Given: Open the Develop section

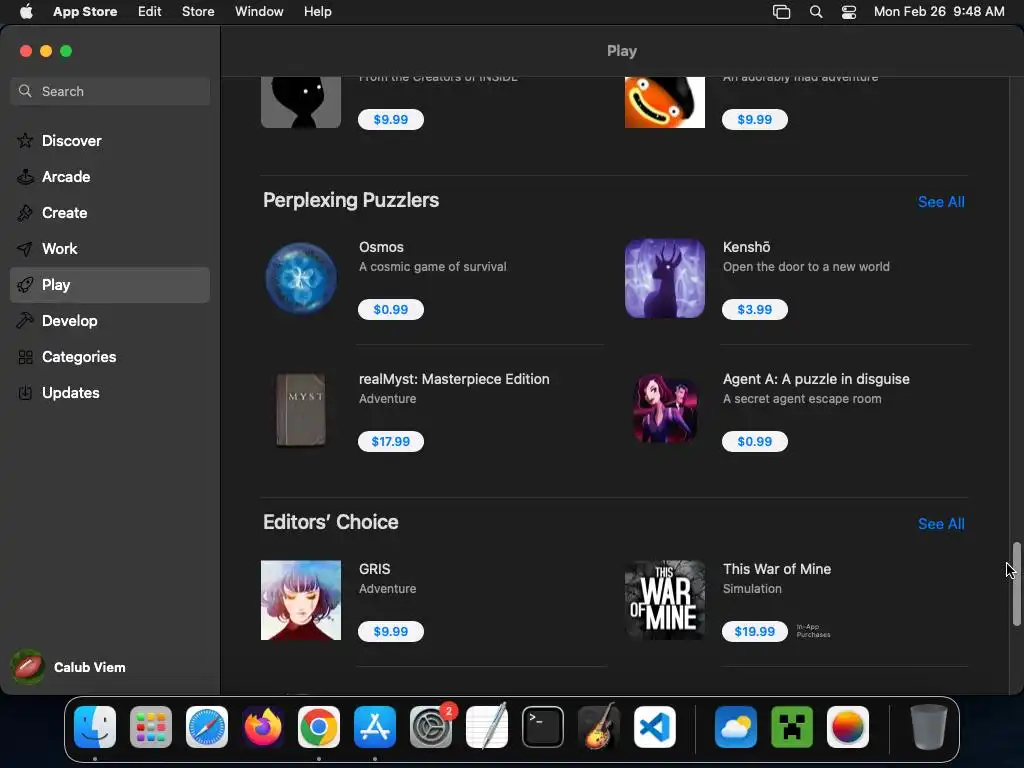Looking at the screenshot, I should pos(110,321).
